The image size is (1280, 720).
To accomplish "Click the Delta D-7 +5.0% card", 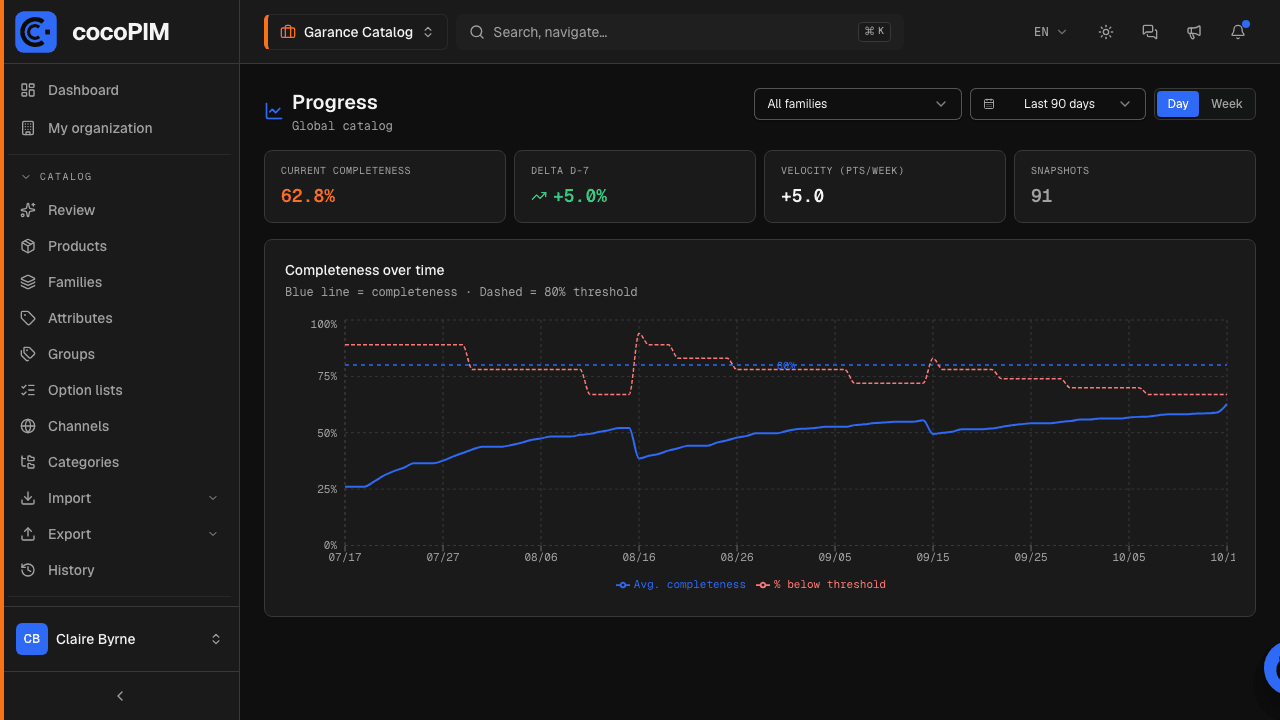I will pos(635,186).
